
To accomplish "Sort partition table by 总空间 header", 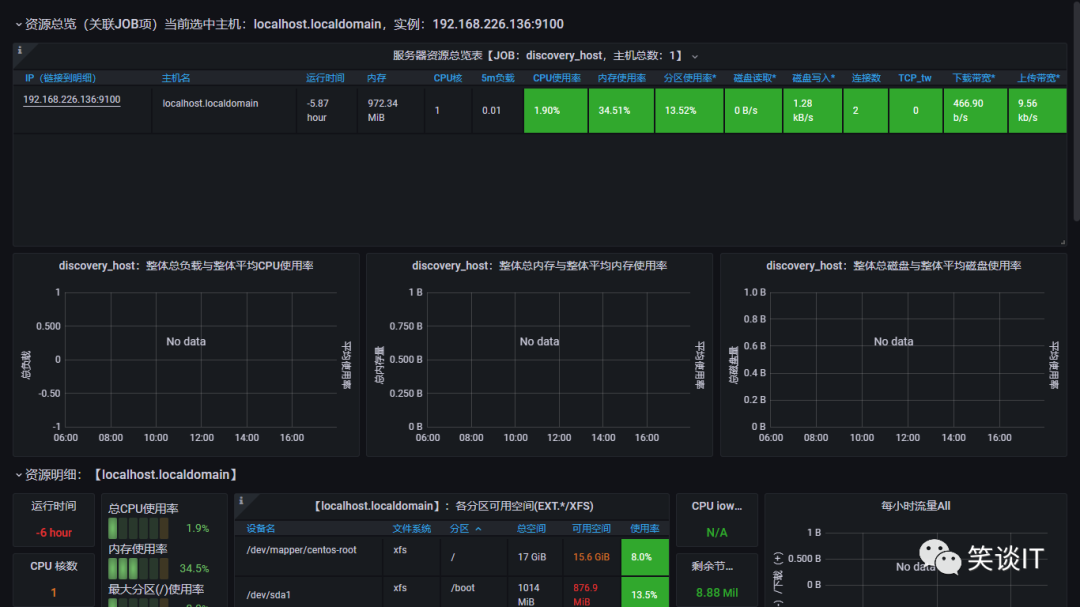I will pyautogui.click(x=531, y=528).
